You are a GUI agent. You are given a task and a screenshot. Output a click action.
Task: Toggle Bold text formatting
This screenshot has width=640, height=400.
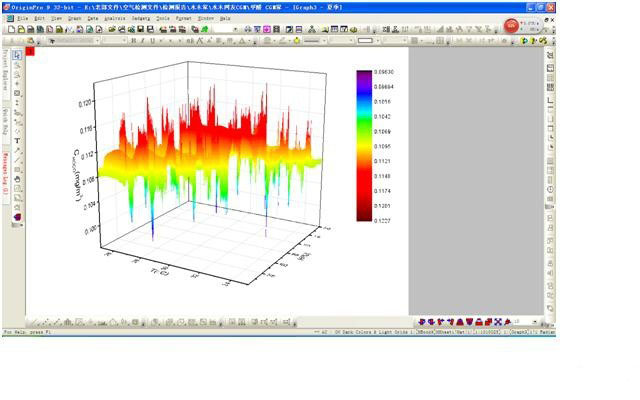click(x=133, y=41)
